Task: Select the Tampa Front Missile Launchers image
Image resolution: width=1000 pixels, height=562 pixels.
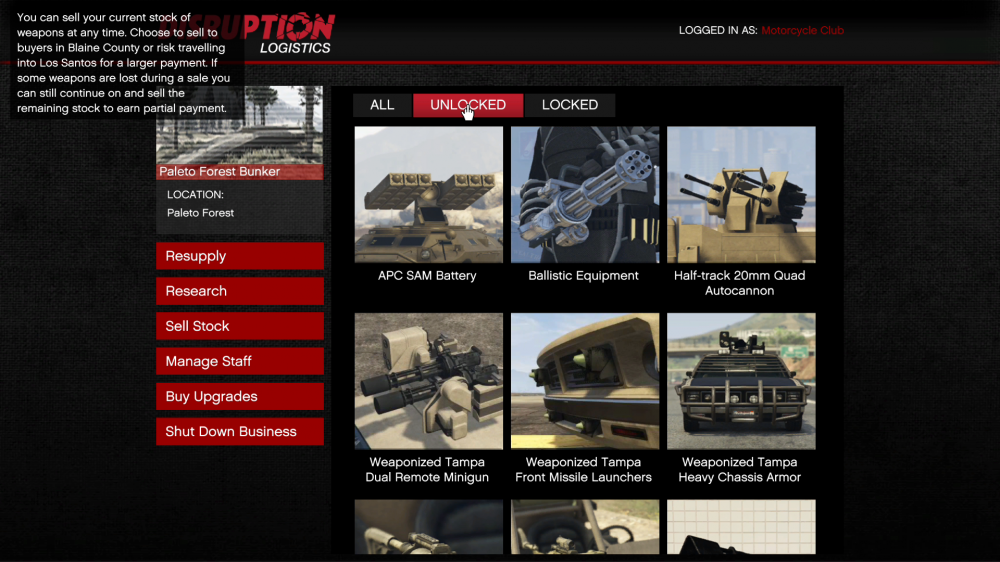Action: pyautogui.click(x=585, y=381)
